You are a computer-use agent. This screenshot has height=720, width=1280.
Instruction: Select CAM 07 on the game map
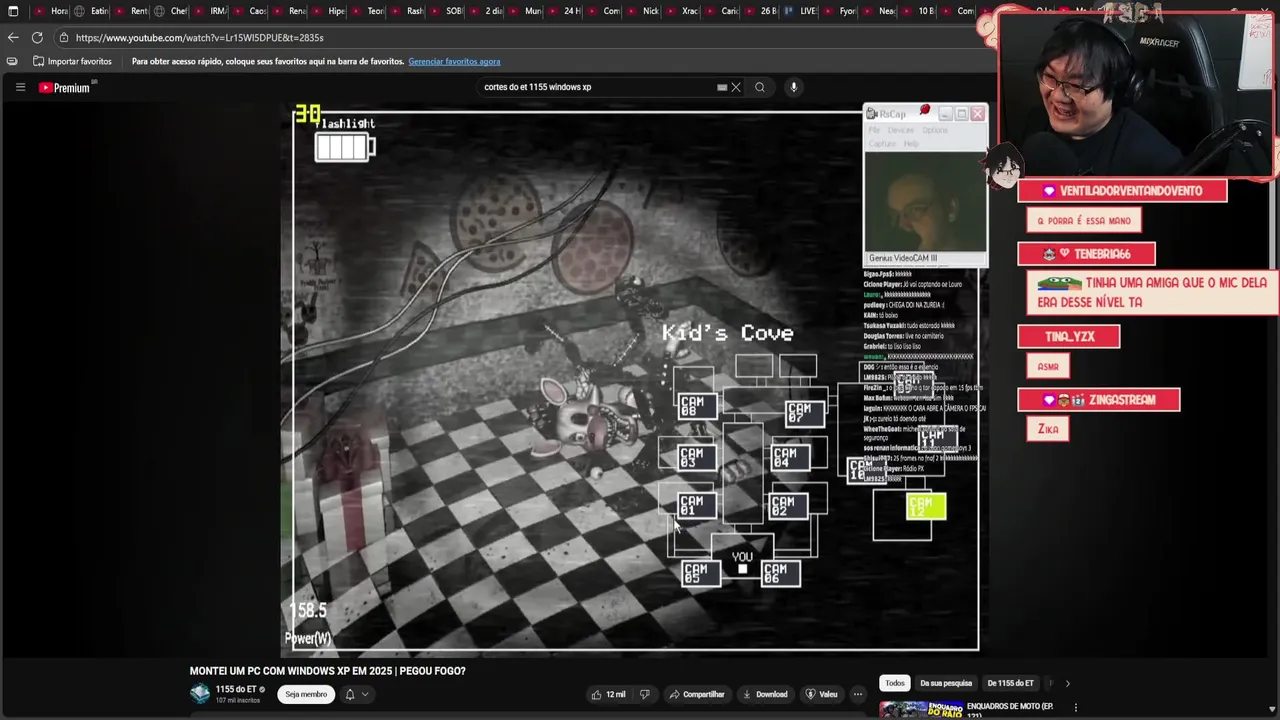[x=805, y=413]
